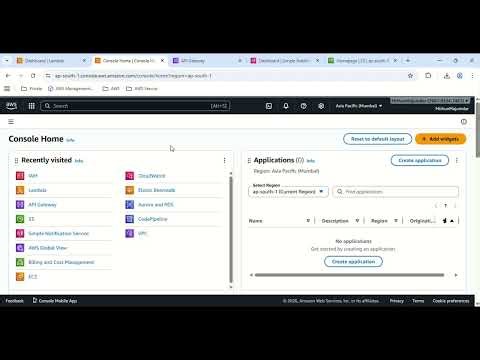This screenshot has height=360, width=480.
Task: Grab the Applications widget drag handle
Action: point(249,161)
